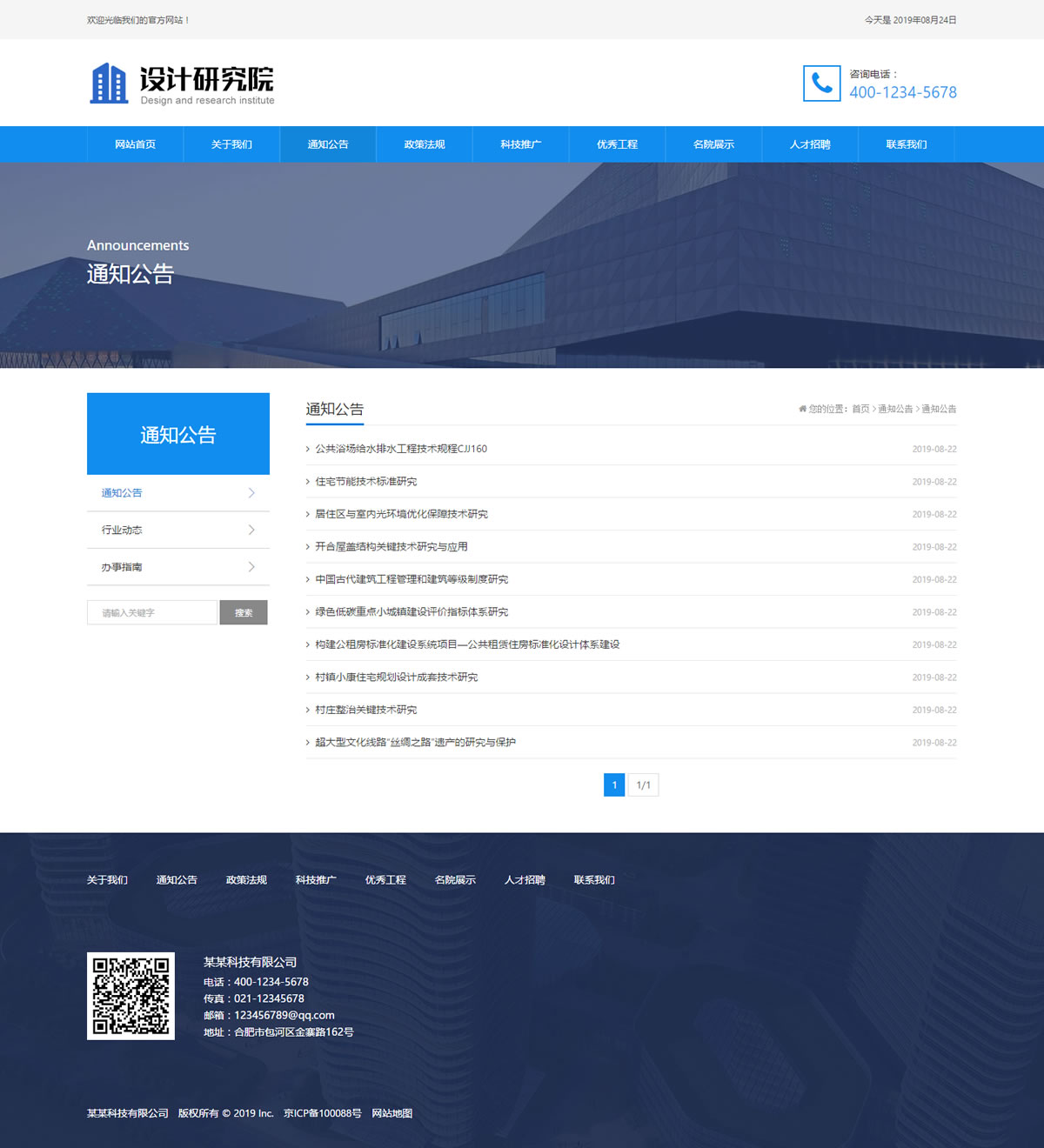Click footer link 政策法规
Screen dimensions: 1044x1148
pos(246,880)
